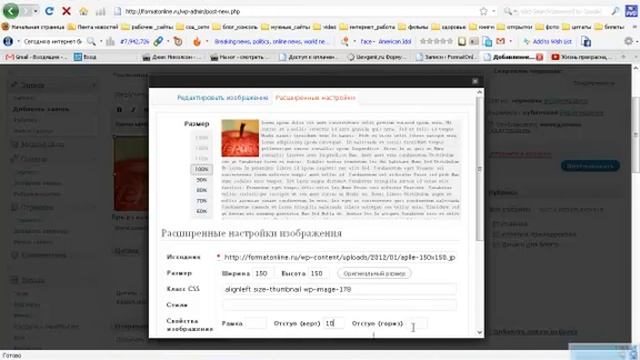Open the фото bookmark folder
The image size is (640, 360).
pos(548,27)
